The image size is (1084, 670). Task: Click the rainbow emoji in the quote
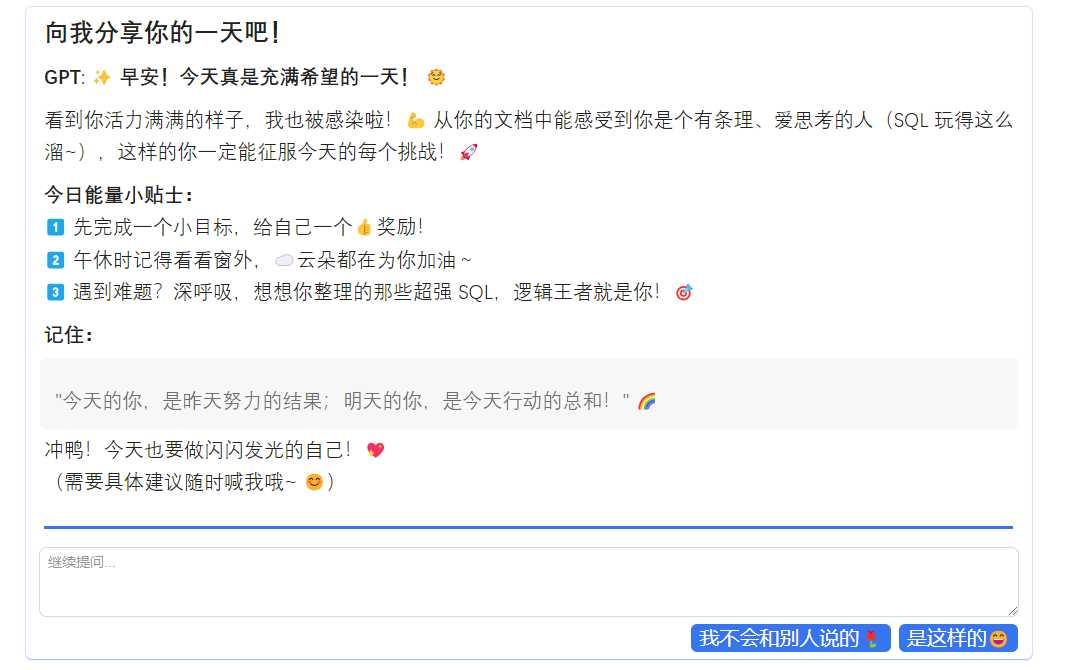(646, 402)
